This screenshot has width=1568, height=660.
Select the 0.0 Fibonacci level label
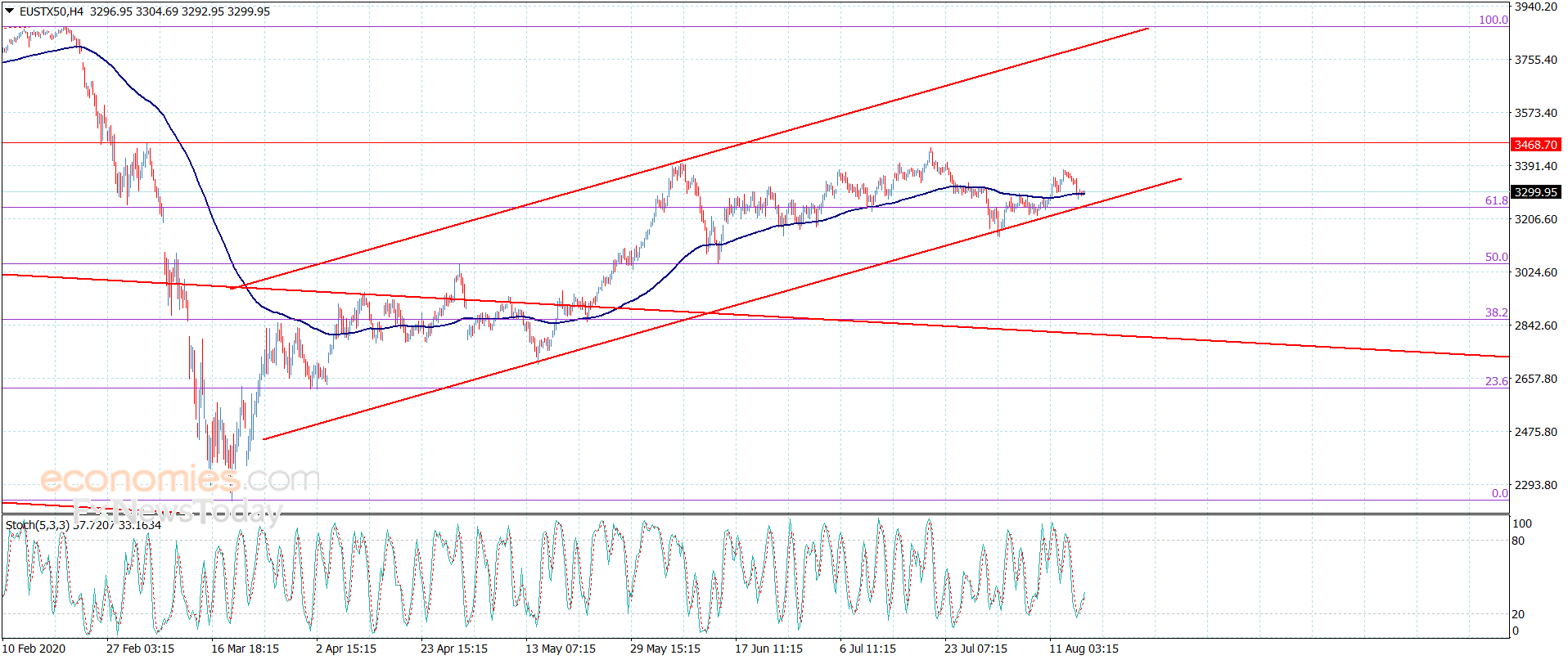coord(1499,493)
